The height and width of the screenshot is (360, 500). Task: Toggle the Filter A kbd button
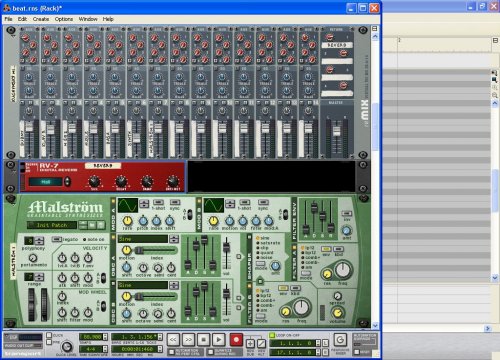pyautogui.click(x=338, y=249)
